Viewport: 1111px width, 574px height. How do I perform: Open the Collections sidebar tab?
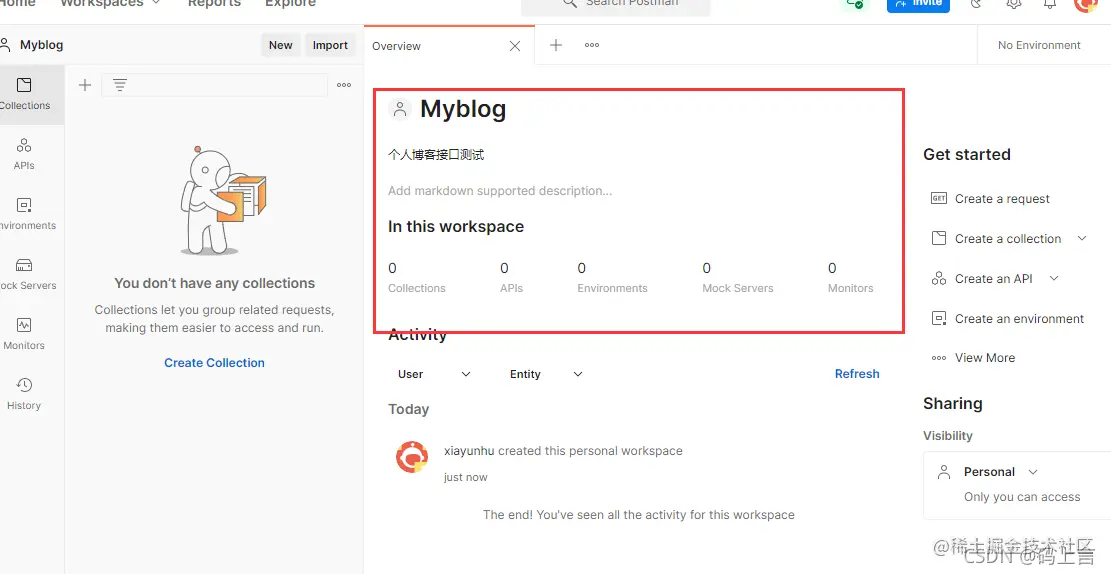pyautogui.click(x=25, y=94)
